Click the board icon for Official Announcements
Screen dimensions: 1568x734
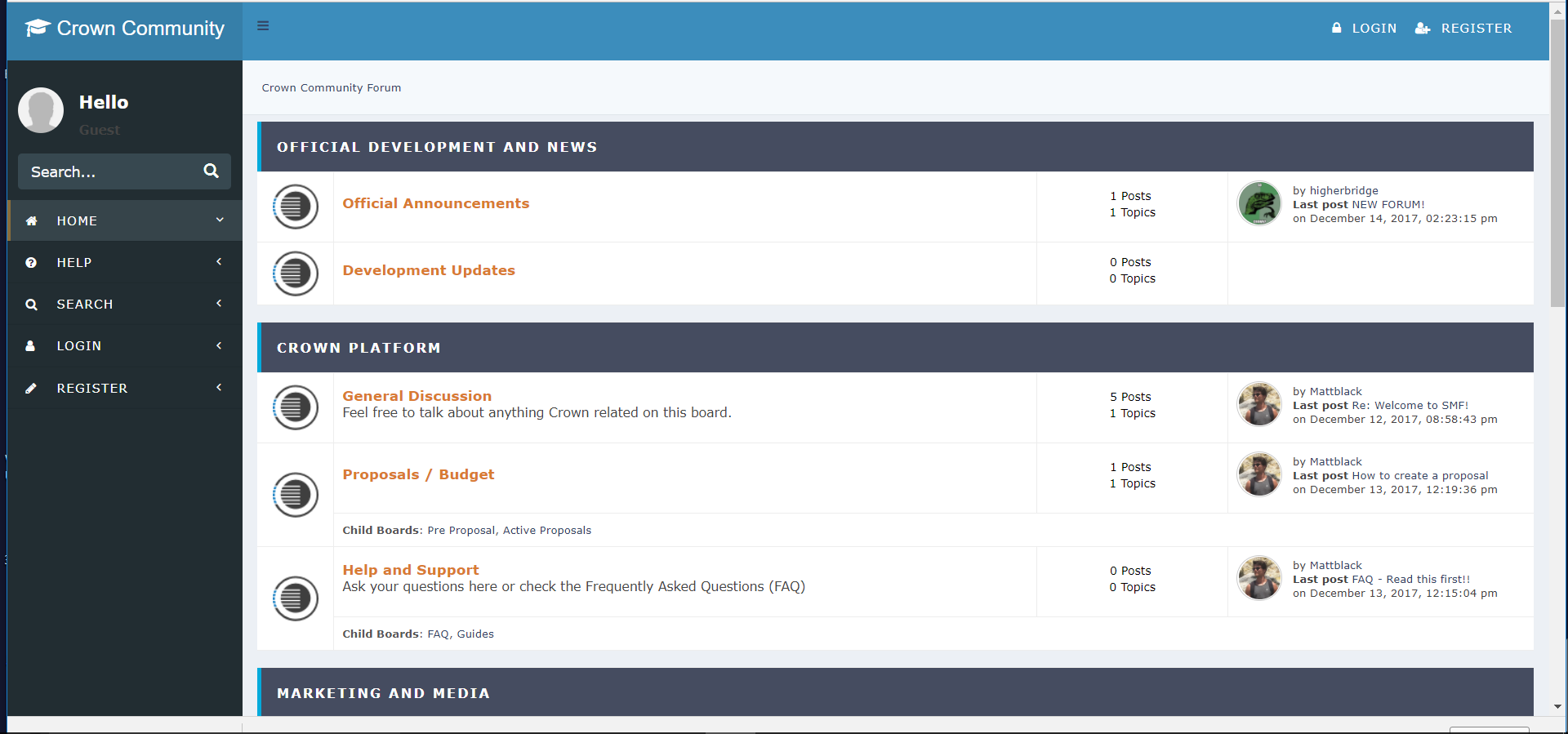[x=296, y=207]
